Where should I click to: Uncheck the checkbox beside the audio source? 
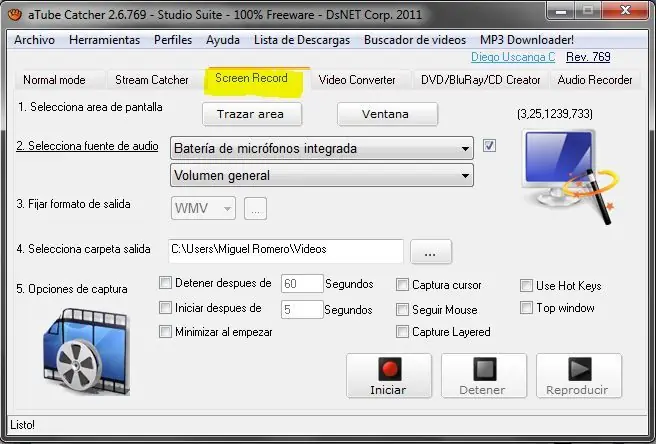click(489, 146)
